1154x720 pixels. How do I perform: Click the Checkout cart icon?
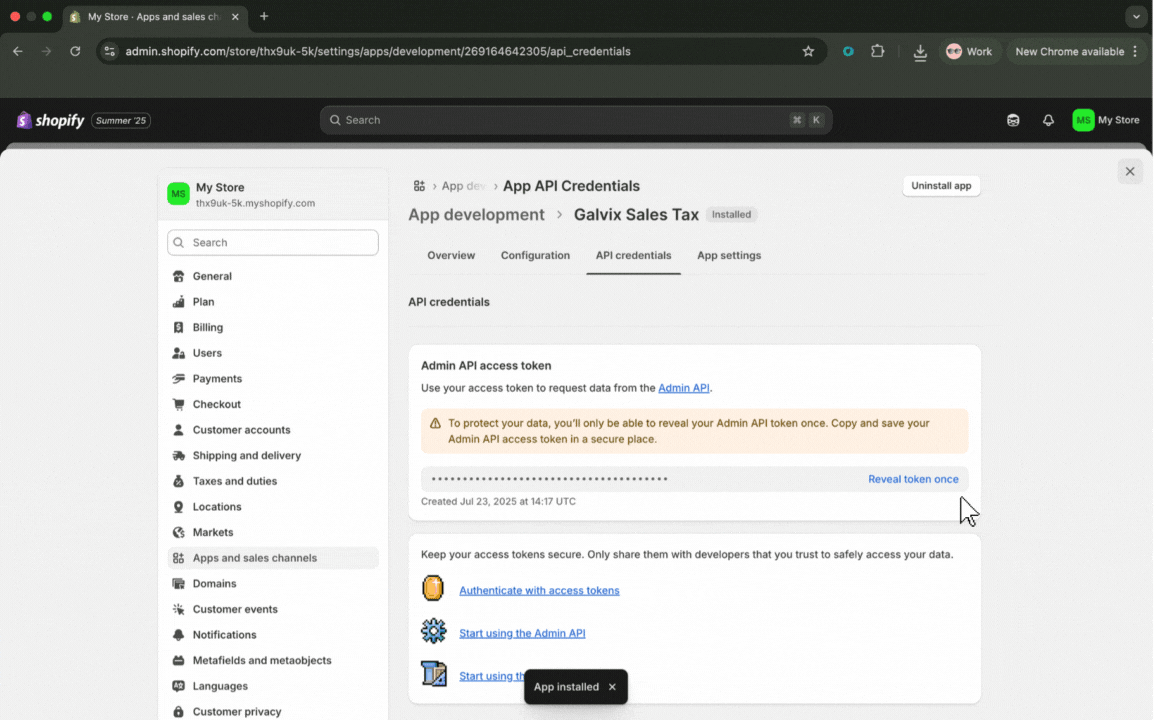[178, 404]
